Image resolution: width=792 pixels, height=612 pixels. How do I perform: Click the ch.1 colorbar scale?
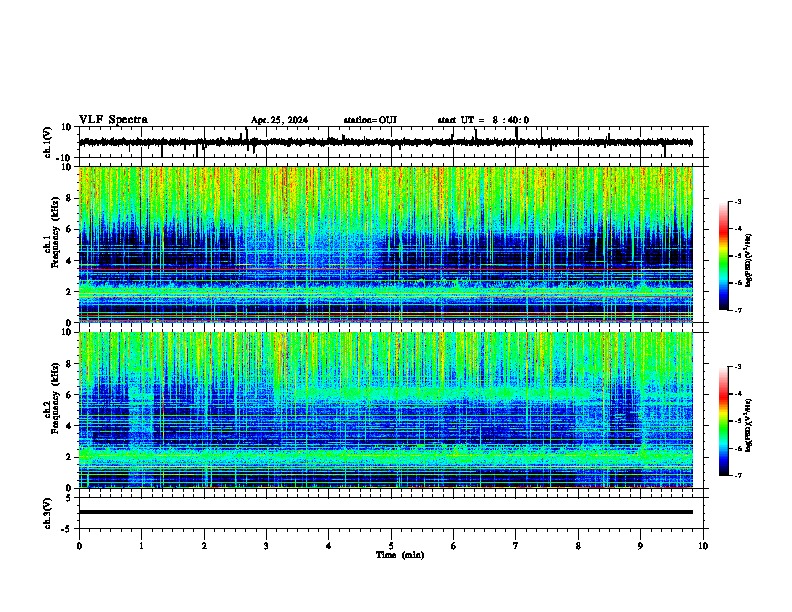coord(724,256)
